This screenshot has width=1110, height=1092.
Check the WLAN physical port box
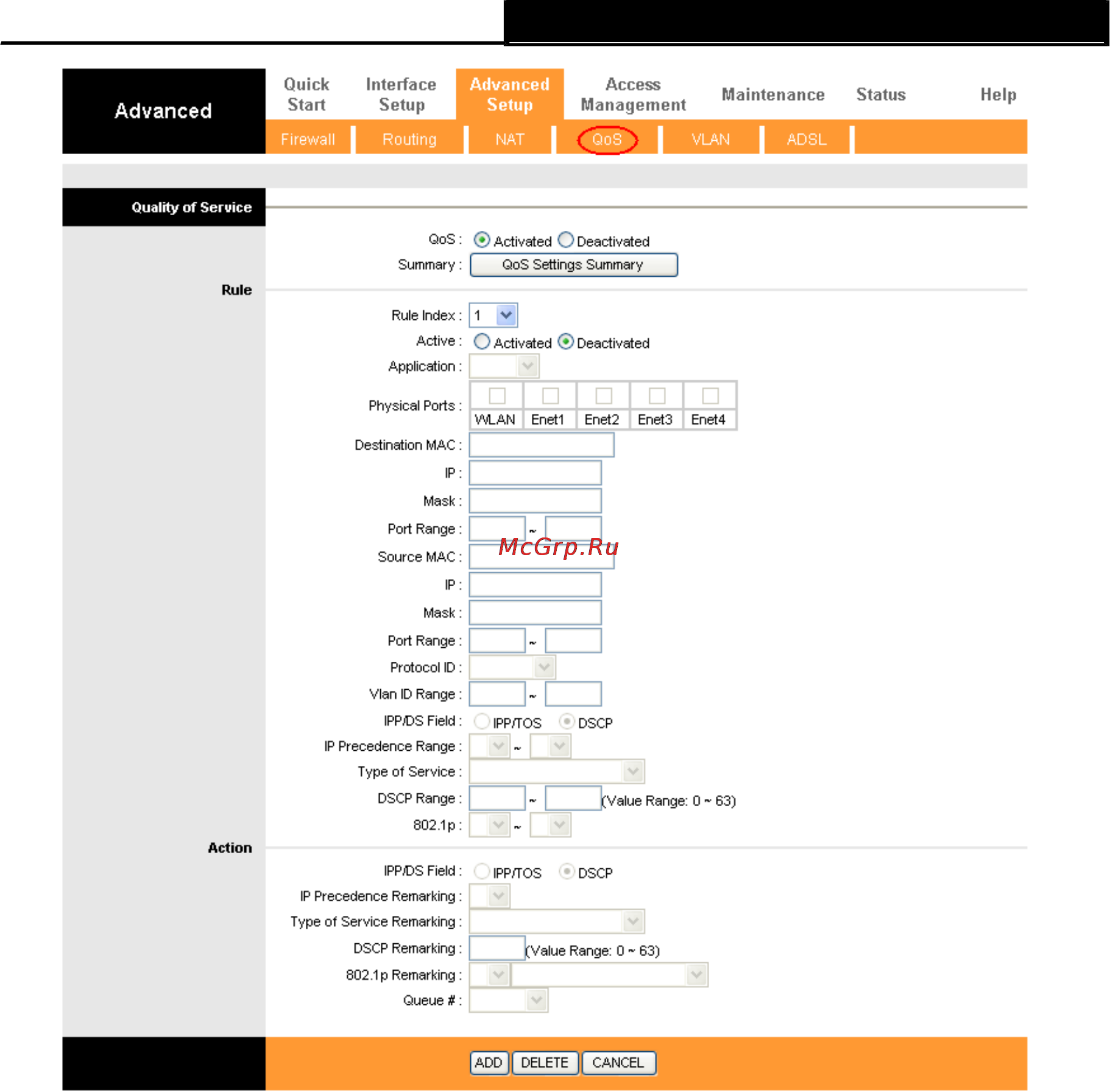[497, 395]
